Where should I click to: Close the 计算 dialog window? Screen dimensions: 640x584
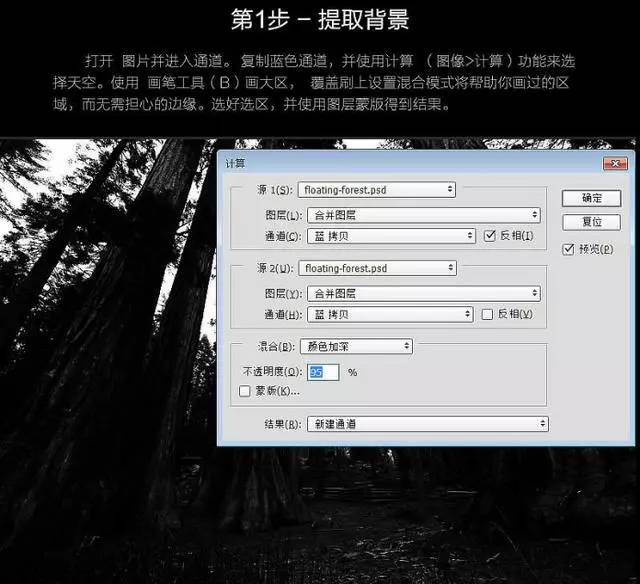(615, 163)
